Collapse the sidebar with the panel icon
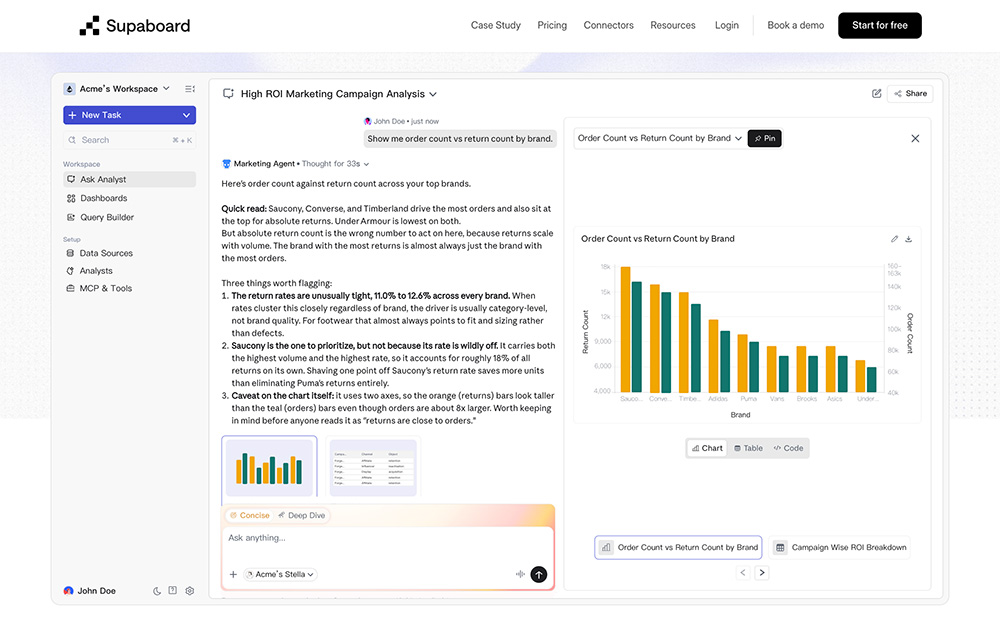The height and width of the screenshot is (623, 1000). (x=189, y=89)
